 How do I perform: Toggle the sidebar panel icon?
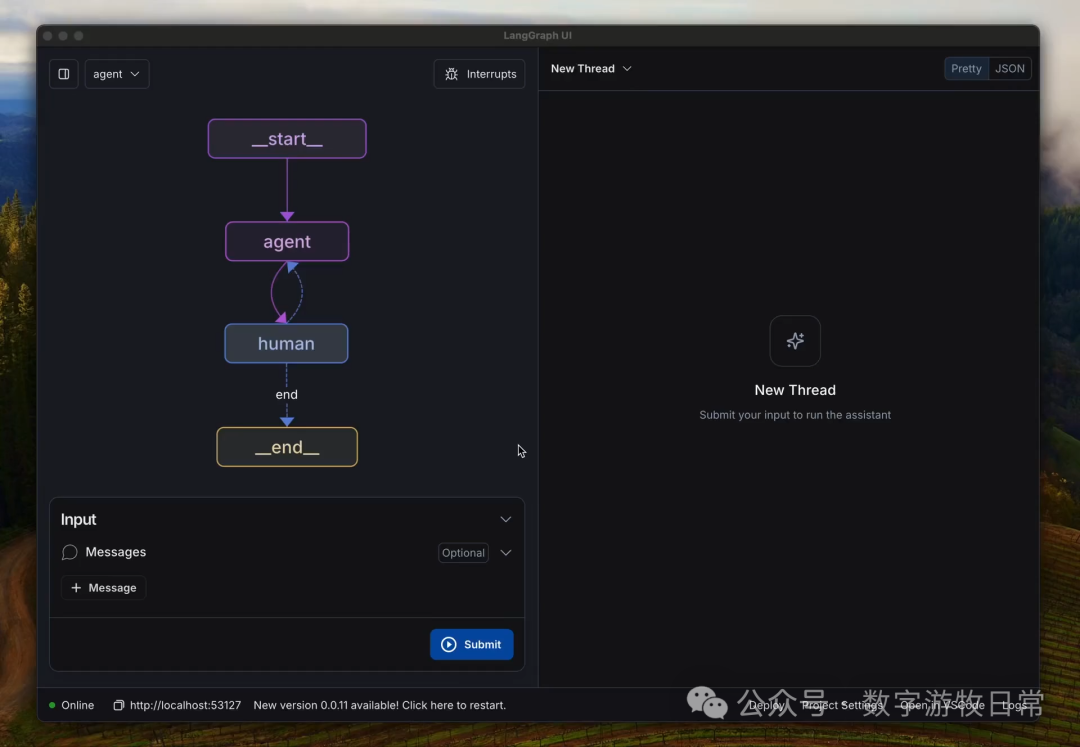(x=64, y=74)
